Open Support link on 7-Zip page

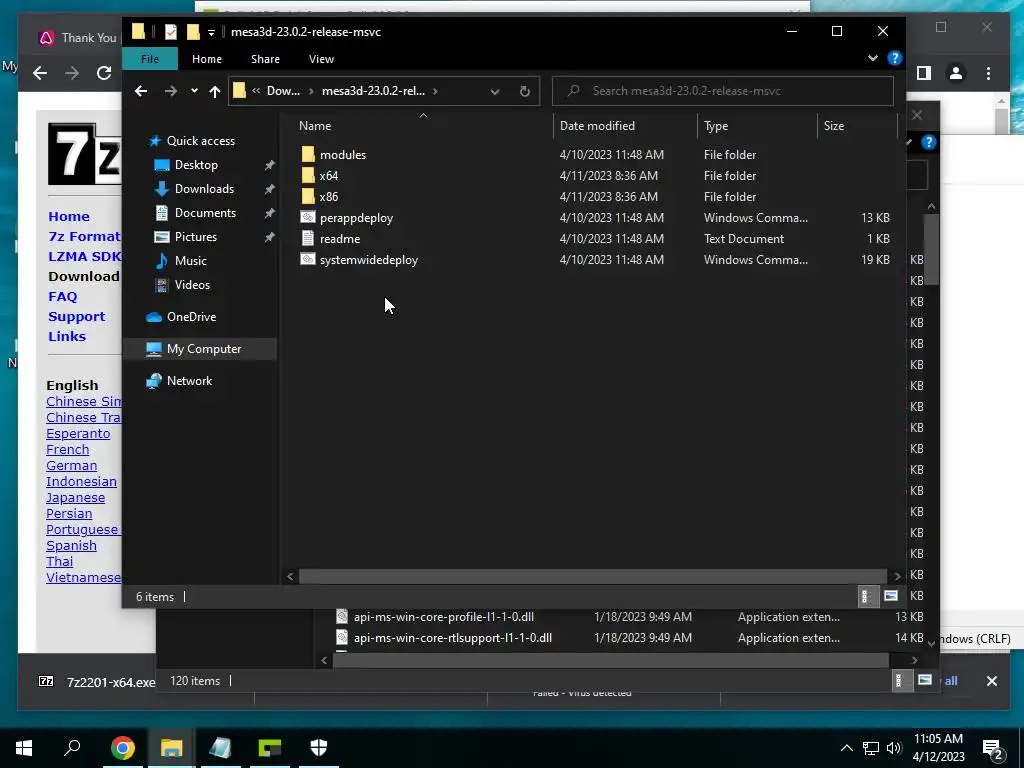coord(76,317)
